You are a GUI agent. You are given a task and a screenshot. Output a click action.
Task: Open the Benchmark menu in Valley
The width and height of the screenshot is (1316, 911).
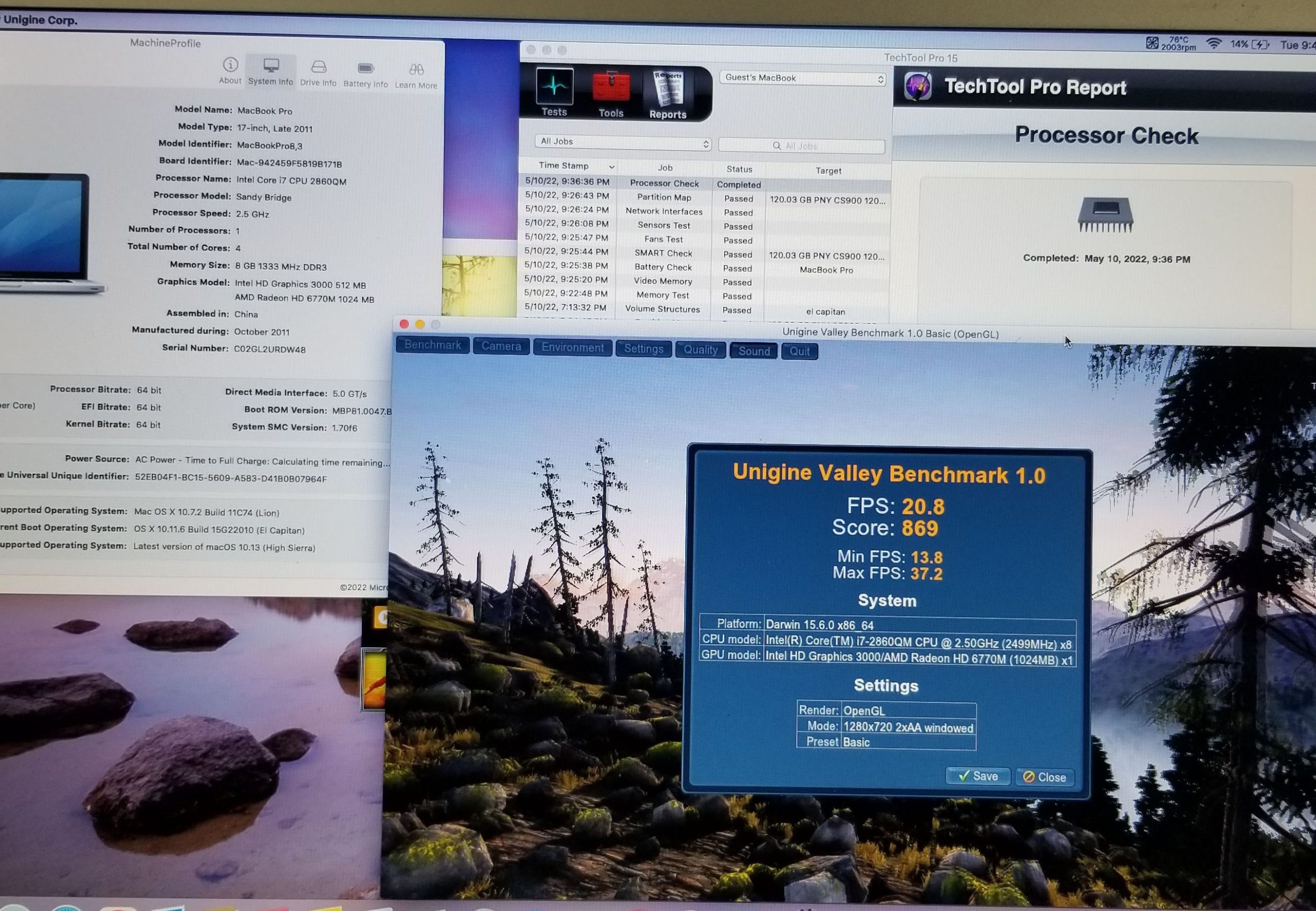tap(432, 345)
